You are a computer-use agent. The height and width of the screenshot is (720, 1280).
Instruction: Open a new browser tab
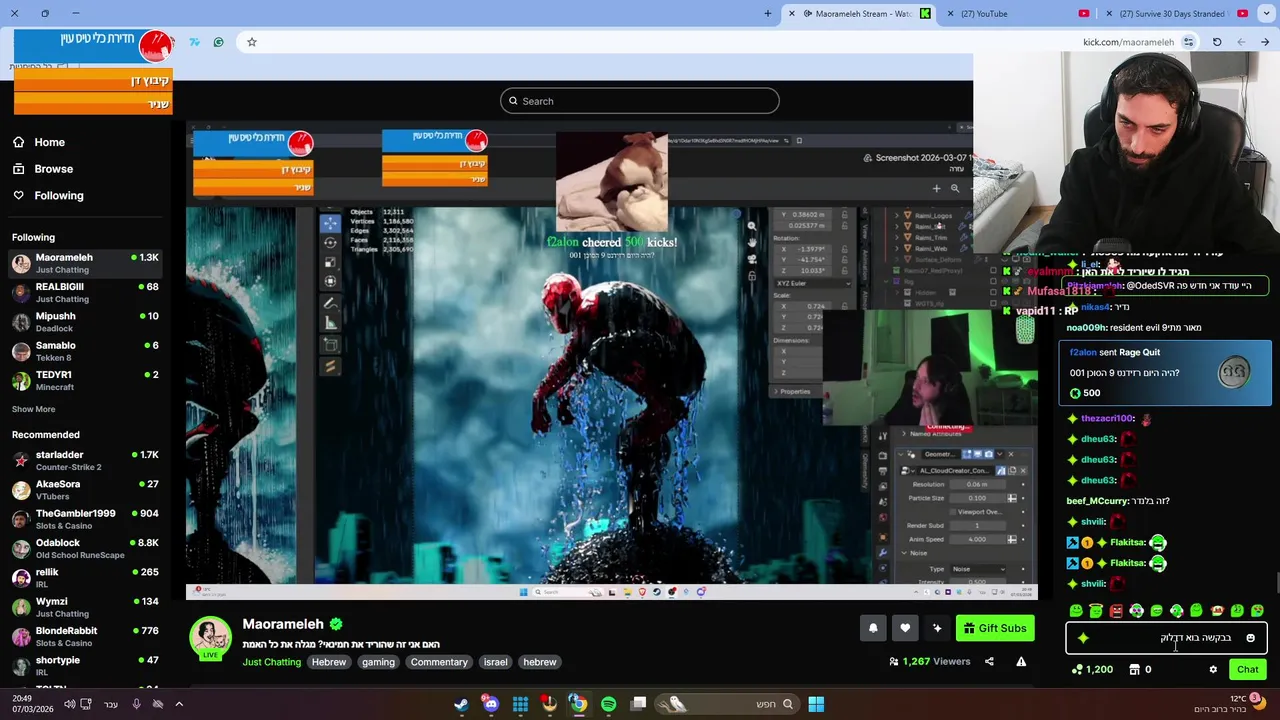(767, 14)
